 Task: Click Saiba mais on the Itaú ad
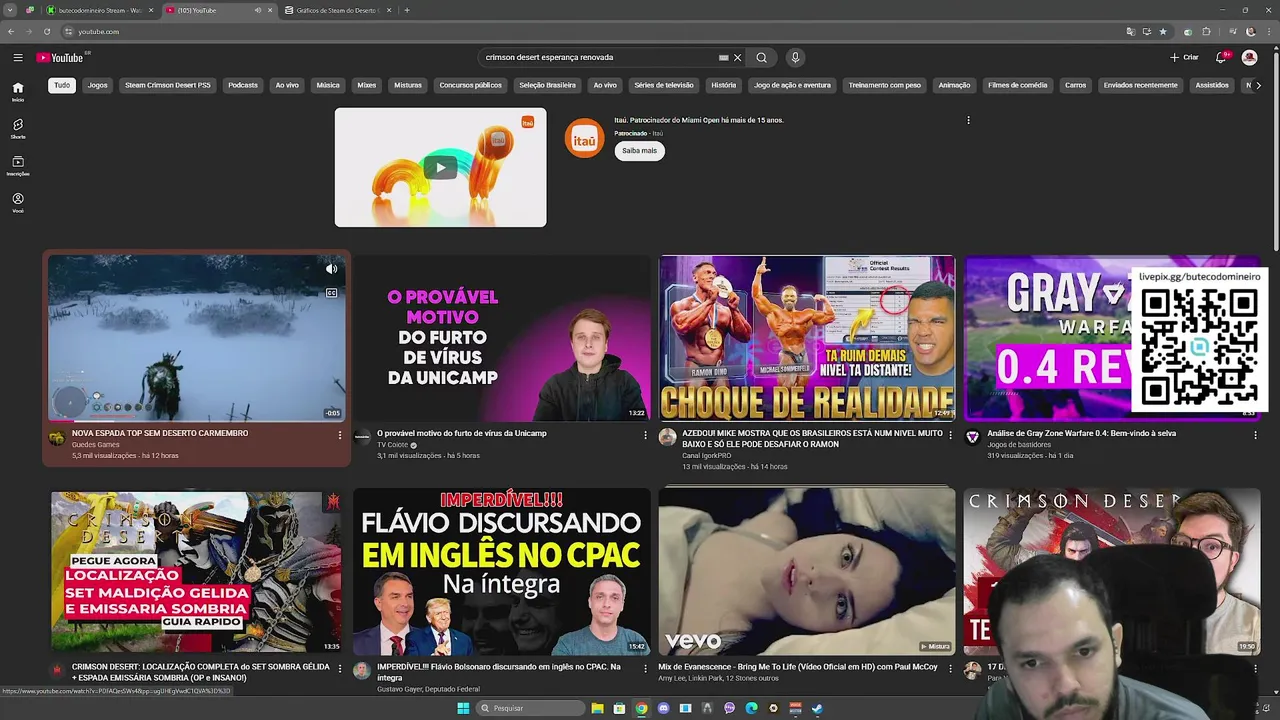pos(639,150)
